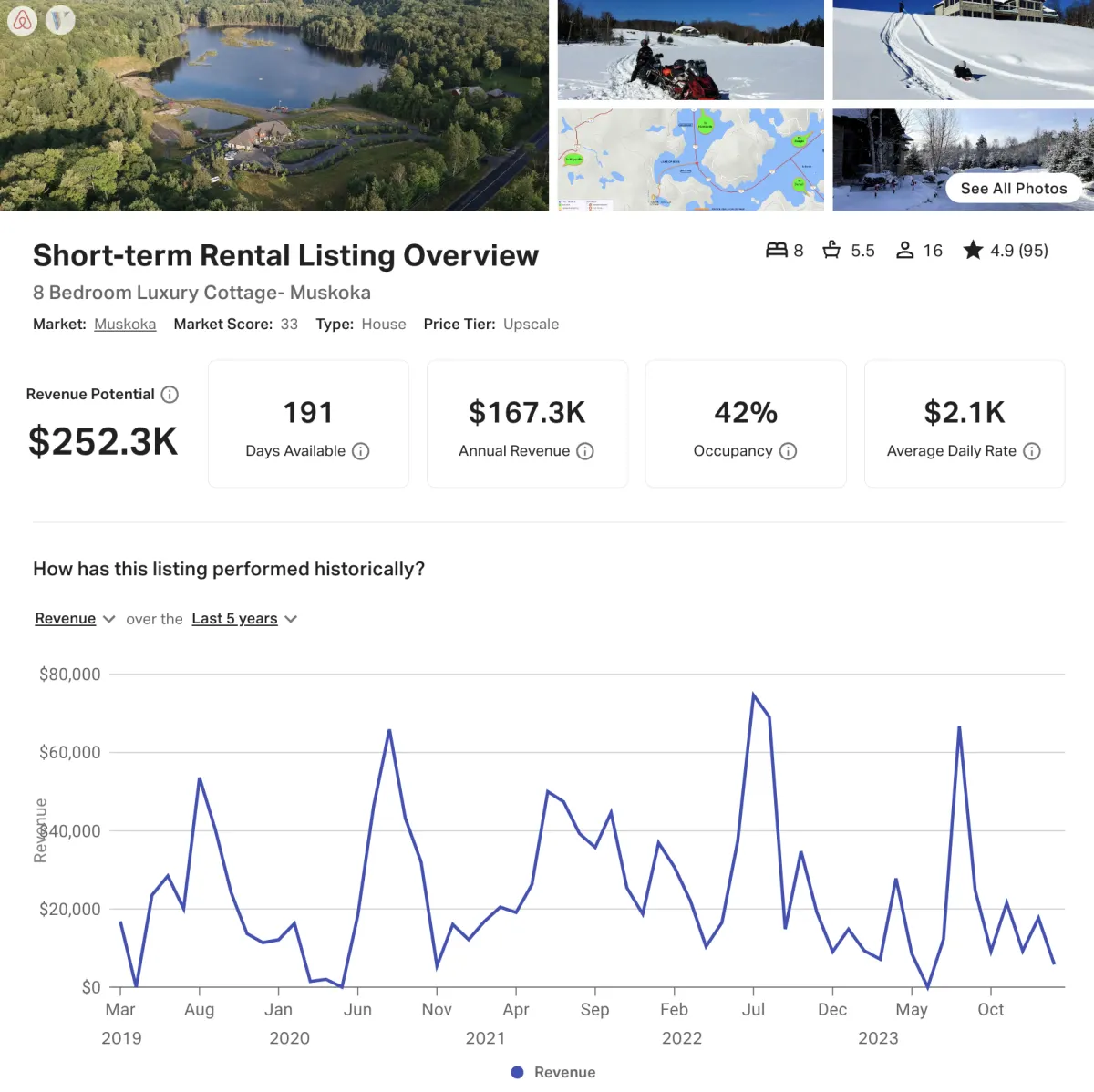Click the bathrooms tub icon
Screen dimensions: 1094x1092
831,250
